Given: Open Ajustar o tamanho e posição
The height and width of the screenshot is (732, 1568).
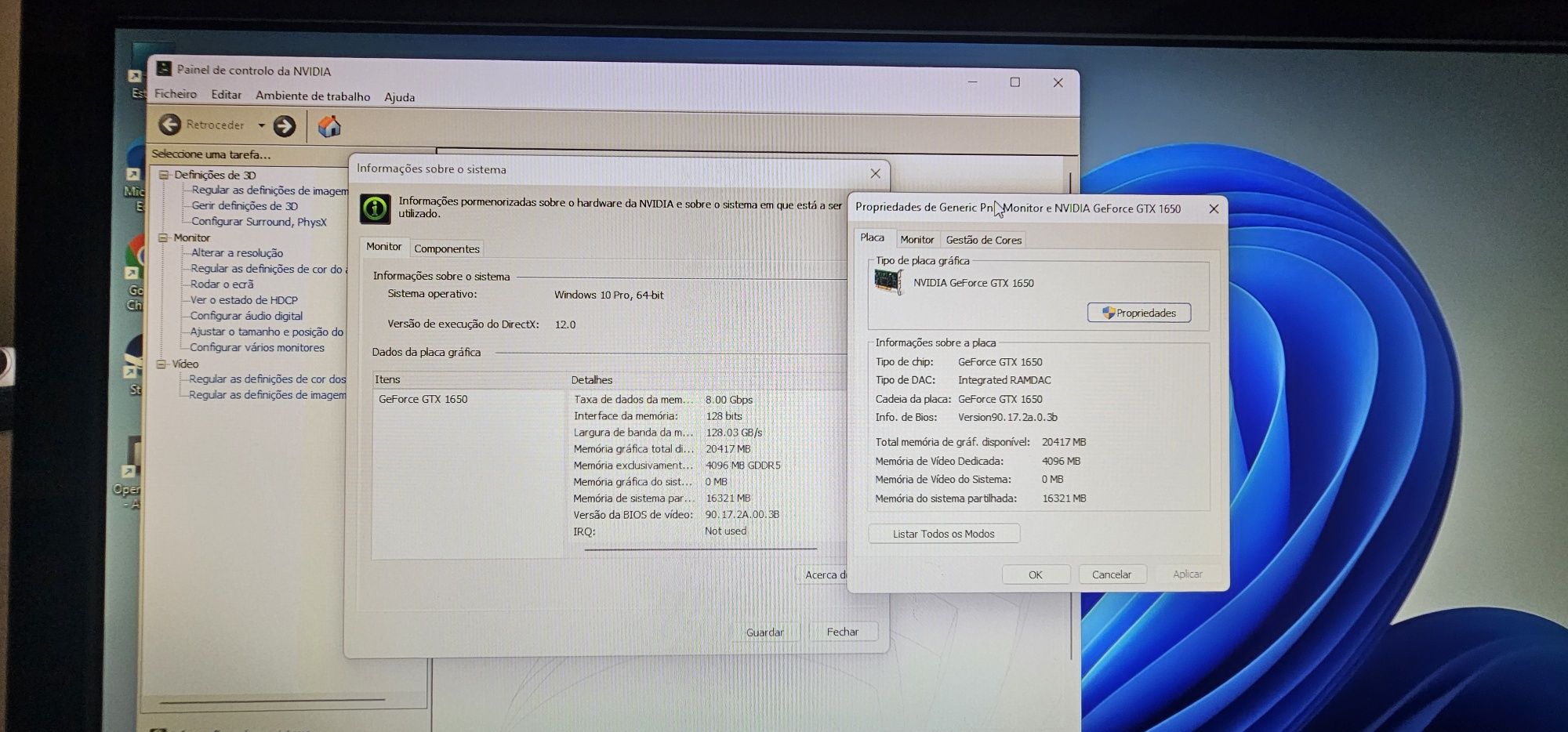Looking at the screenshot, I should tap(267, 332).
